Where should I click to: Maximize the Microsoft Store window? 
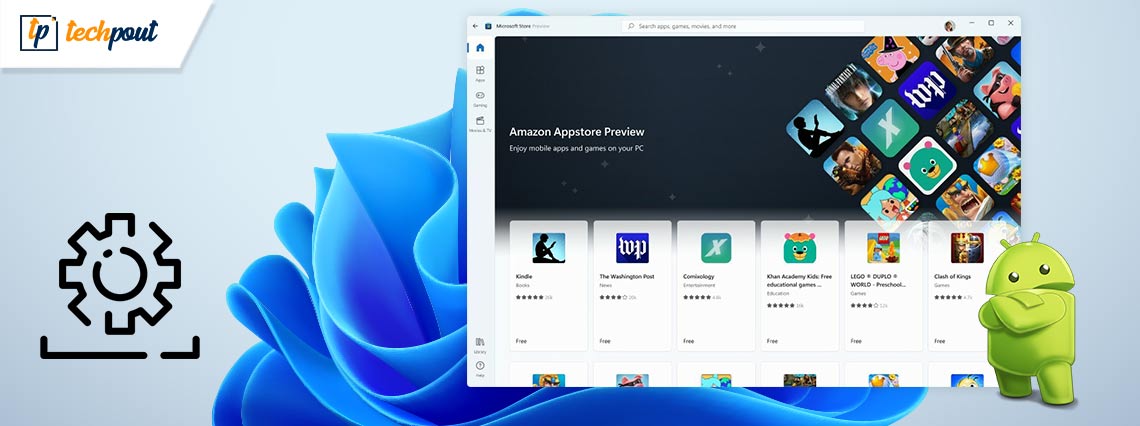(x=991, y=23)
